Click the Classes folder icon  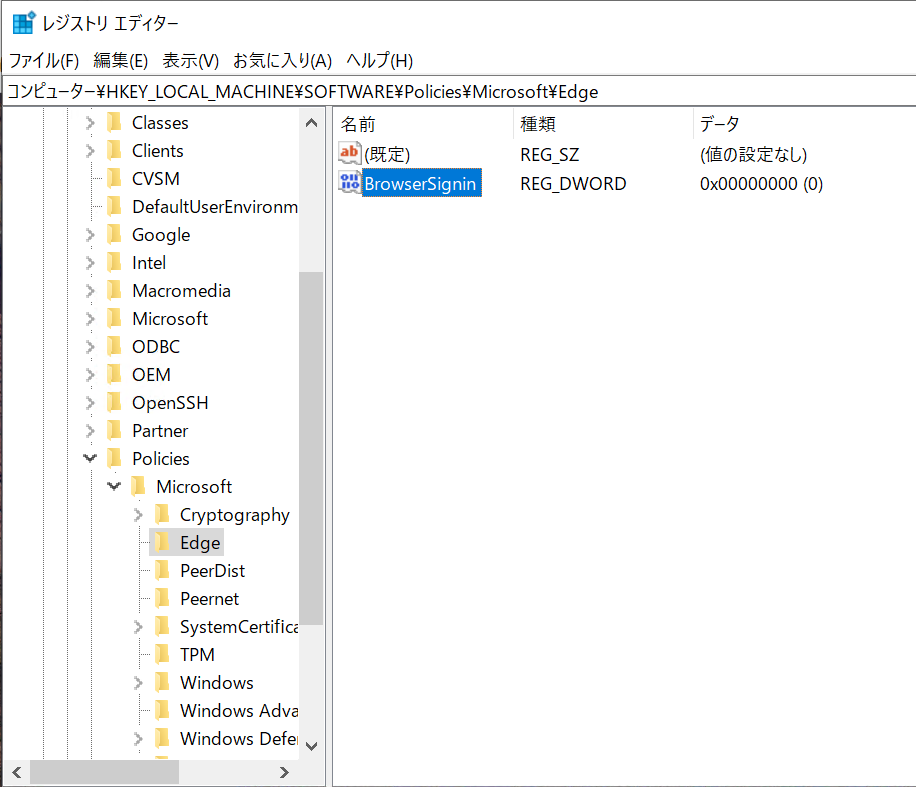click(x=114, y=122)
